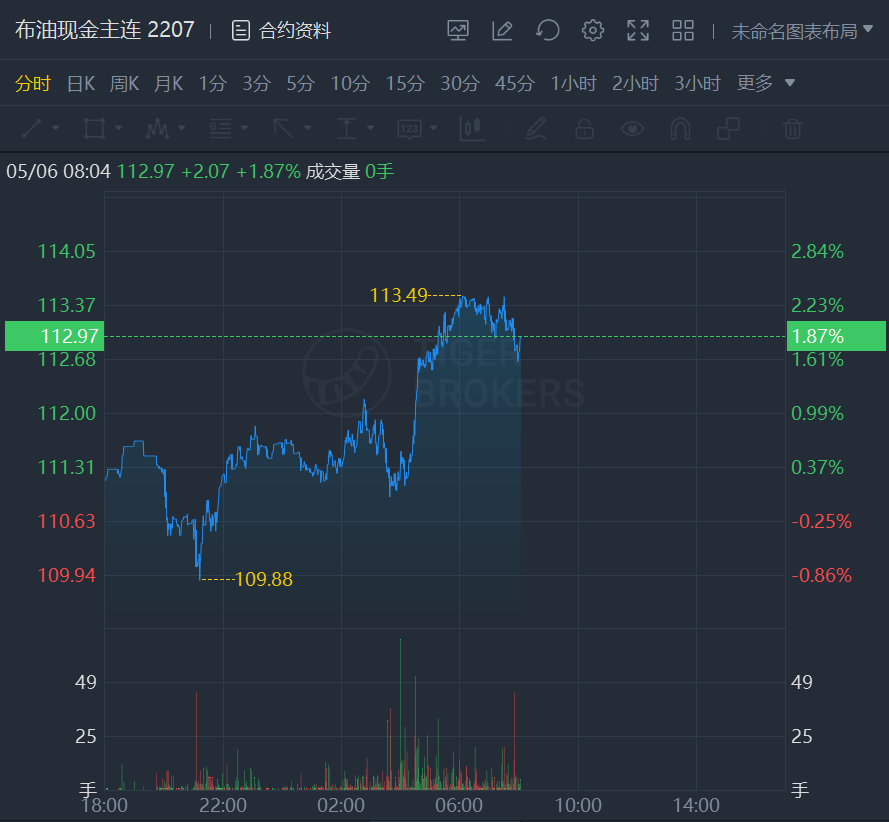Screen dimensions: 889x822
Task: Click the edit note pencil icon
Action: coord(502,31)
